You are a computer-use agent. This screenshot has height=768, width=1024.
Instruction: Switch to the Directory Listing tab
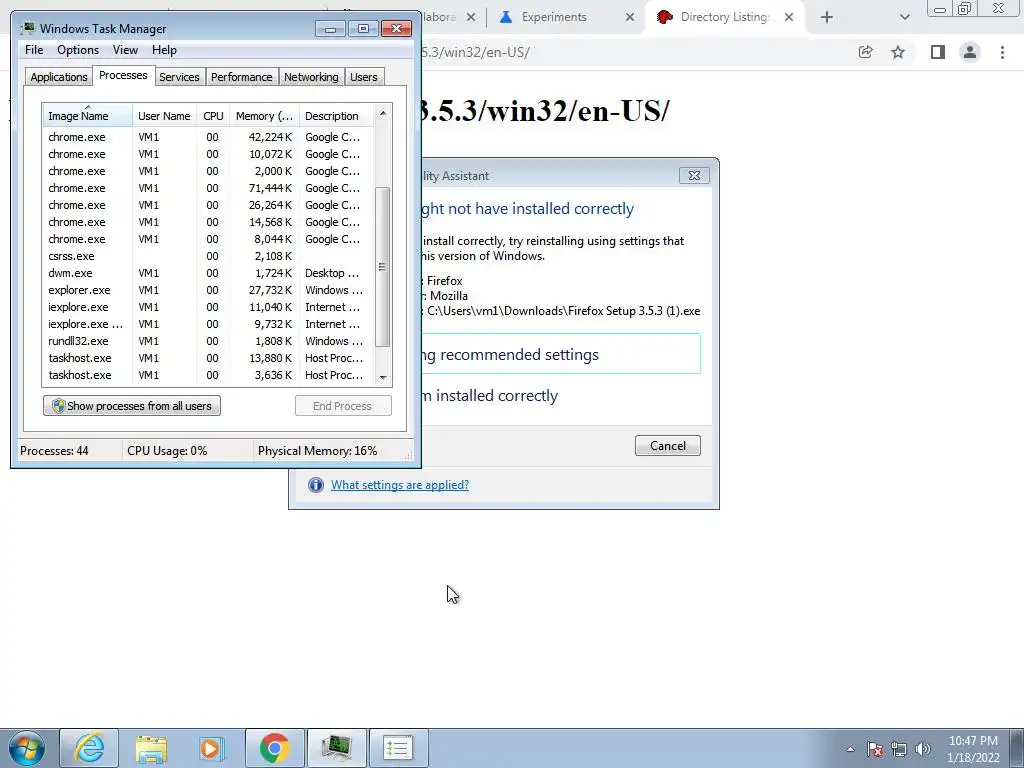[724, 17]
